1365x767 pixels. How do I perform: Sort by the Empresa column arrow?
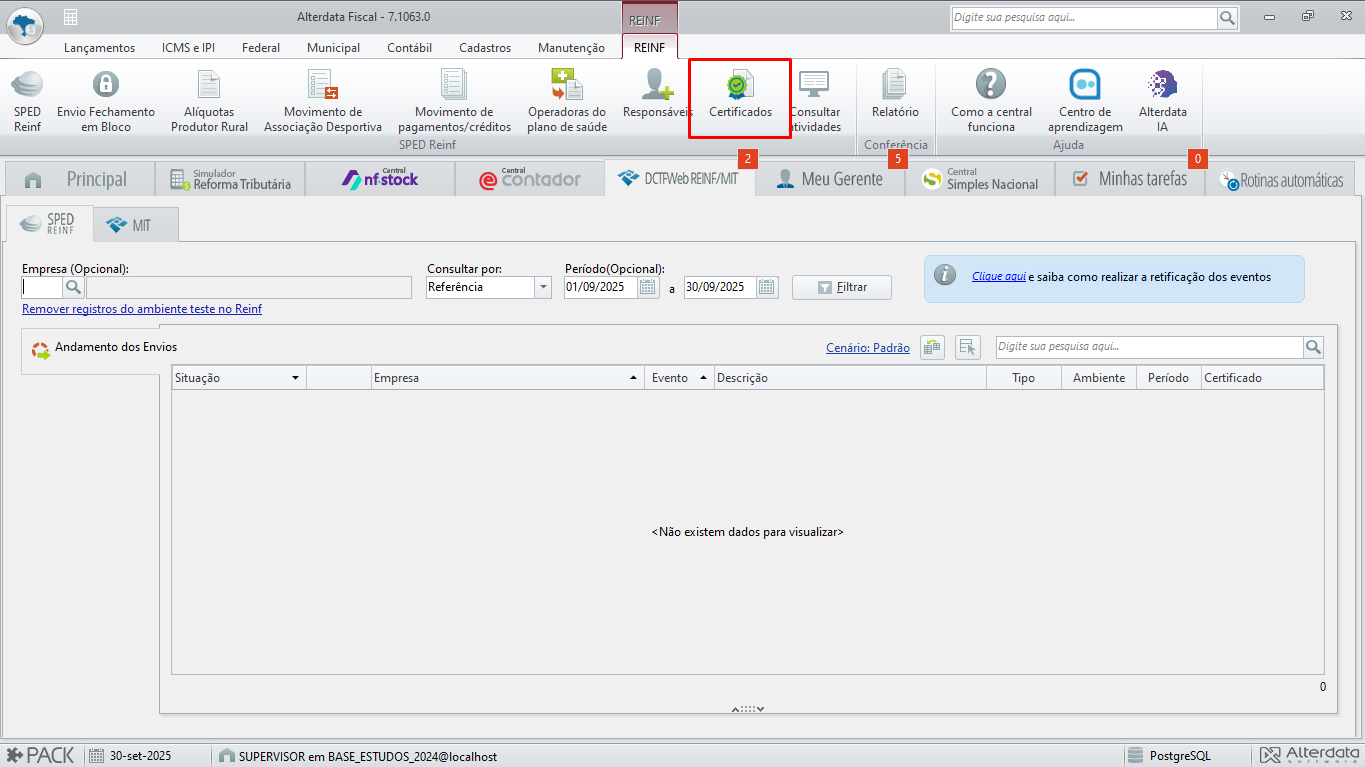pos(633,378)
